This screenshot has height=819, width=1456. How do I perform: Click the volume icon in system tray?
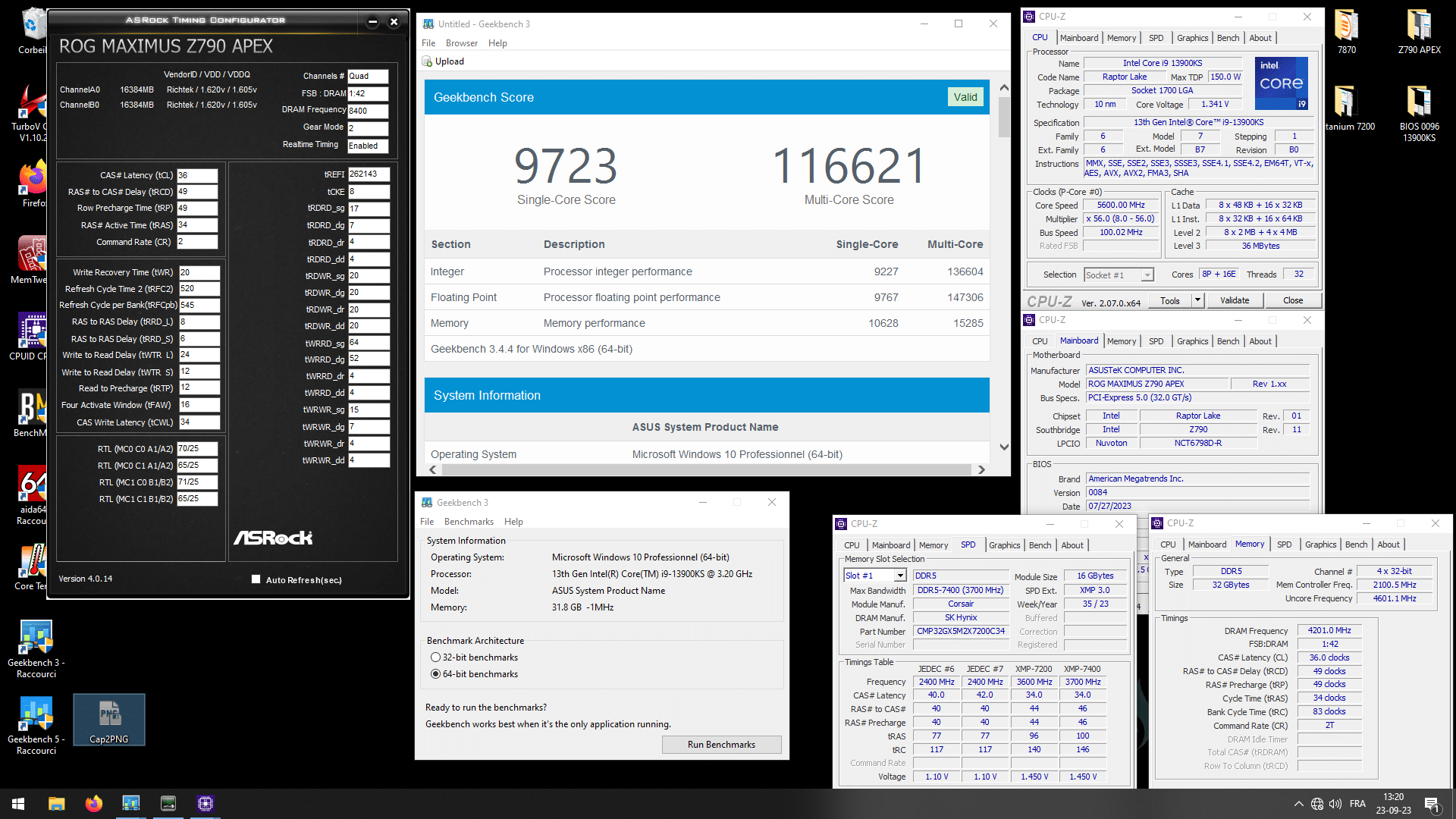click(x=1335, y=804)
